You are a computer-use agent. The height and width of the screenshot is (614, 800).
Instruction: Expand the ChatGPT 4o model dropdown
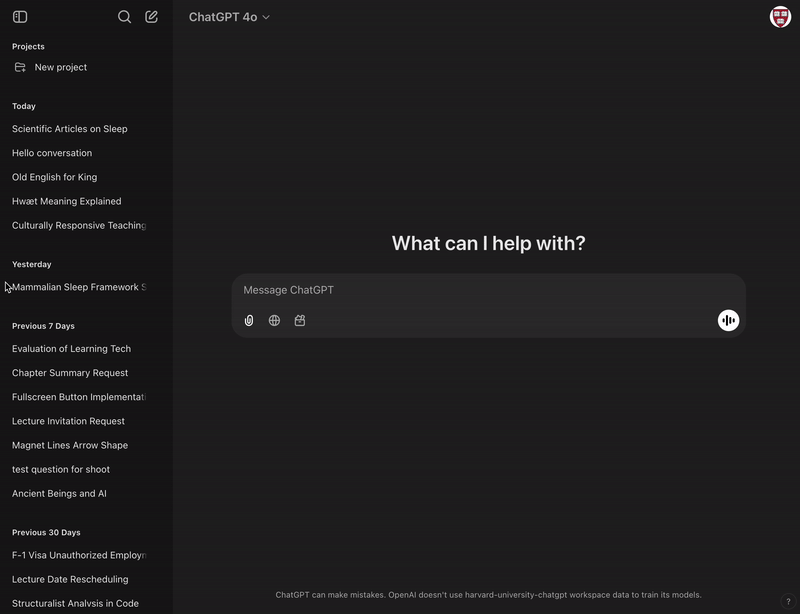229,17
